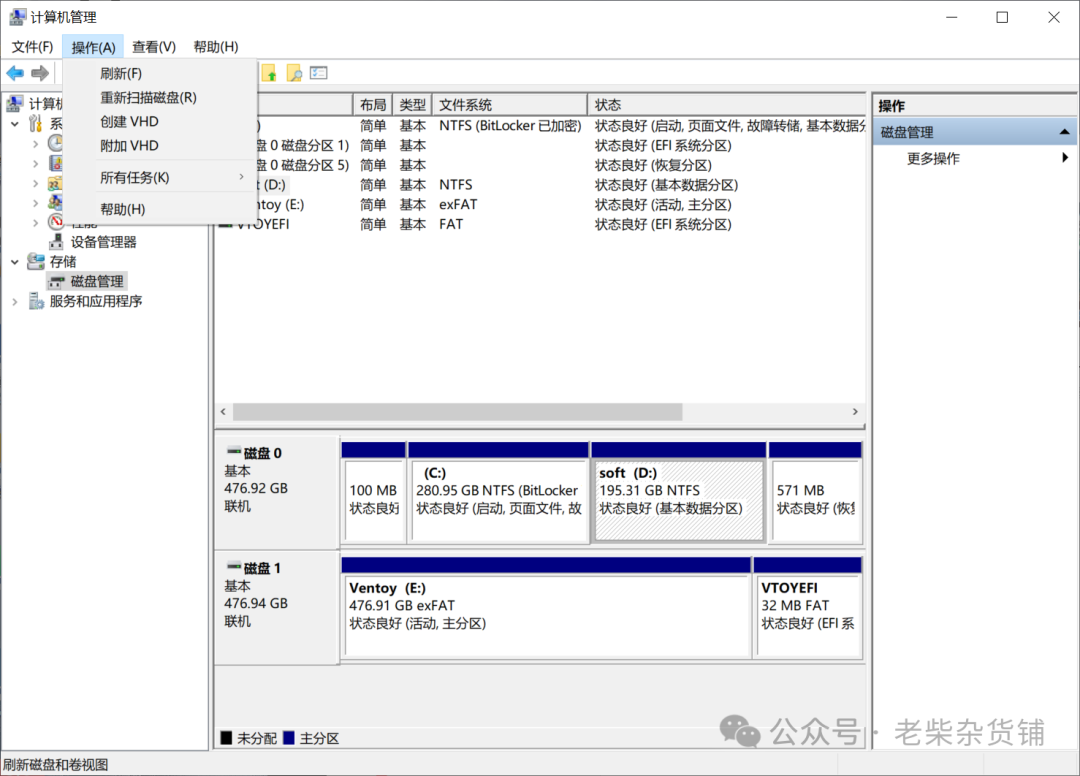Click 帮助(H) in the dropdown menu
This screenshot has height=776, width=1080.
(160, 209)
